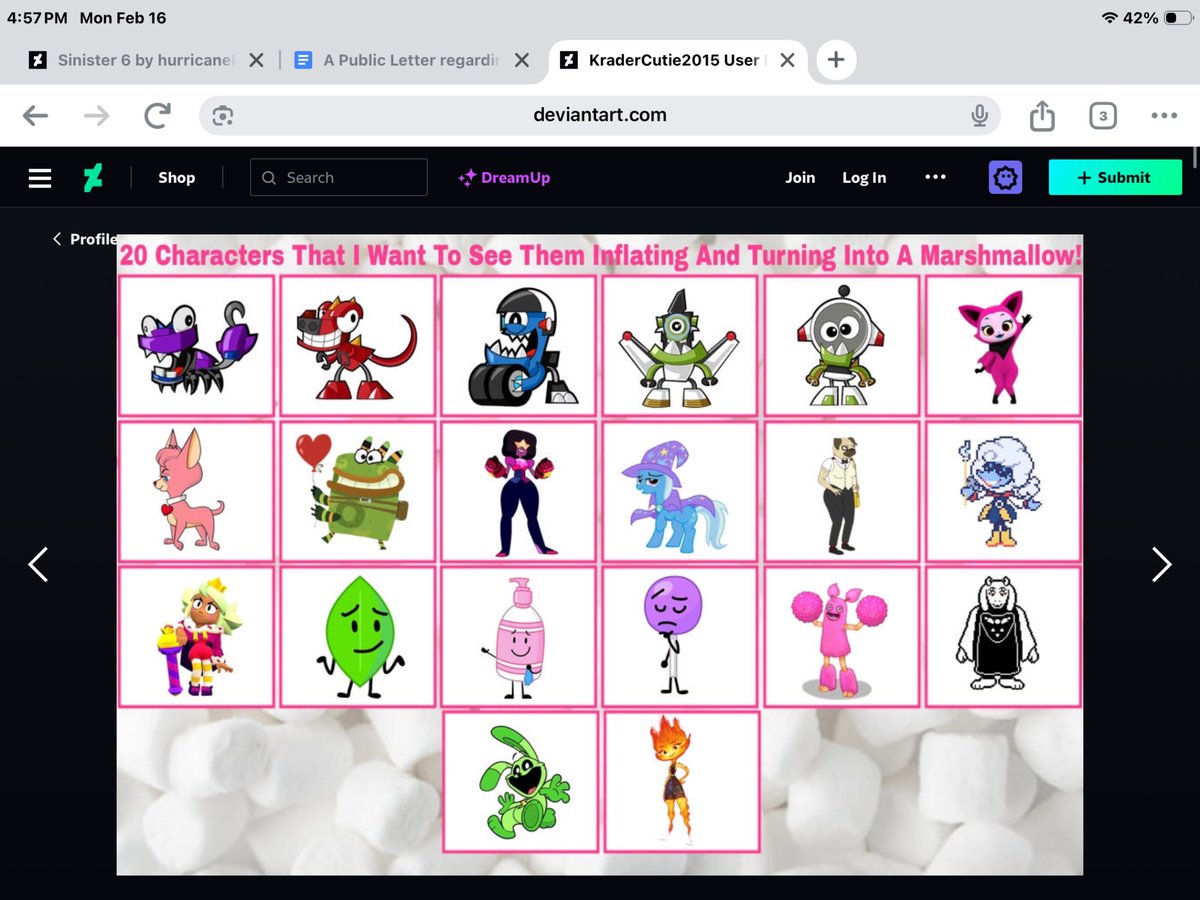Click the pink chihuahua dog tile
1200x900 pixels.
[x=196, y=492]
